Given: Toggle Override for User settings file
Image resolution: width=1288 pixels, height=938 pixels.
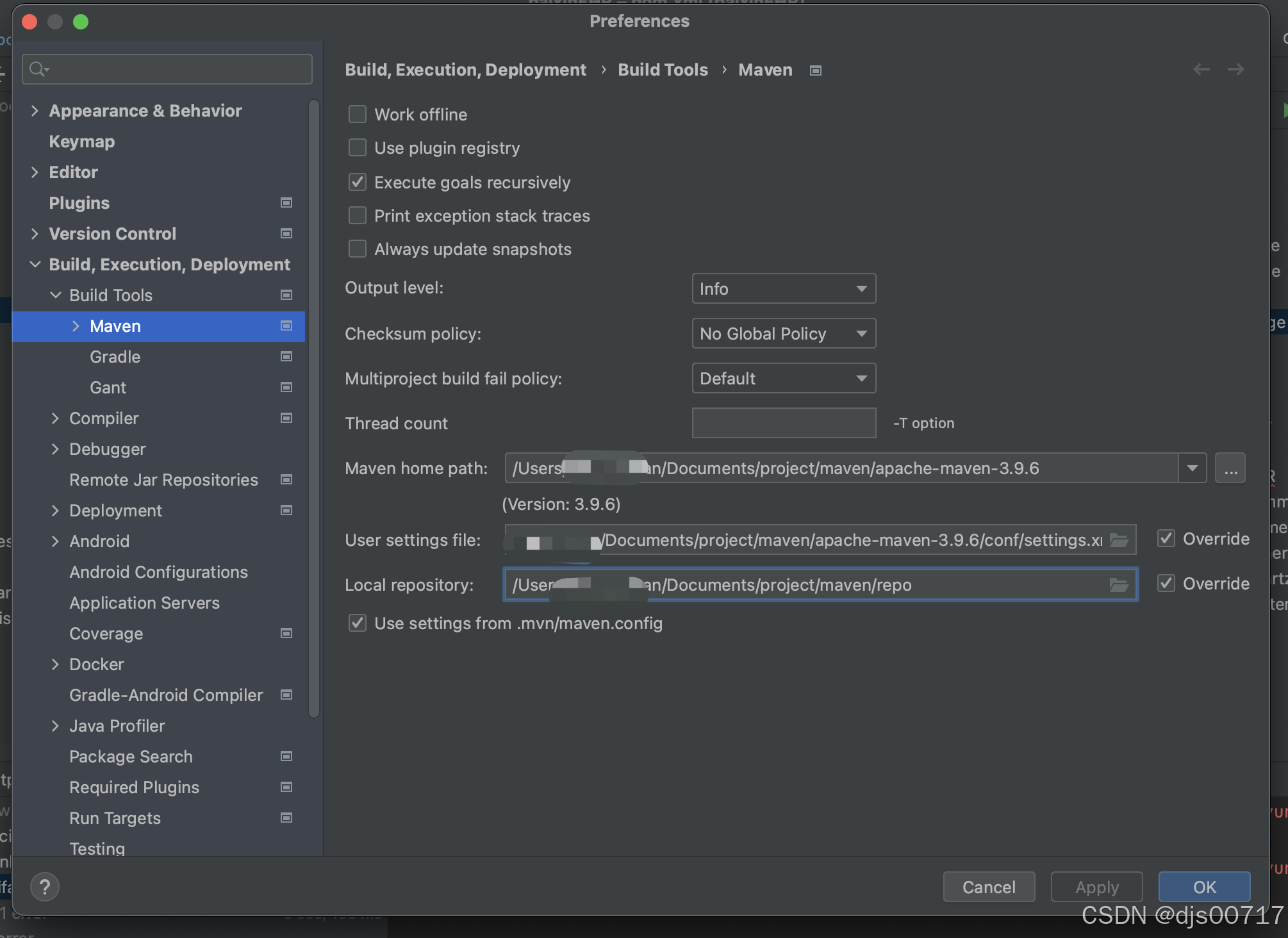Looking at the screenshot, I should pyautogui.click(x=1166, y=539).
